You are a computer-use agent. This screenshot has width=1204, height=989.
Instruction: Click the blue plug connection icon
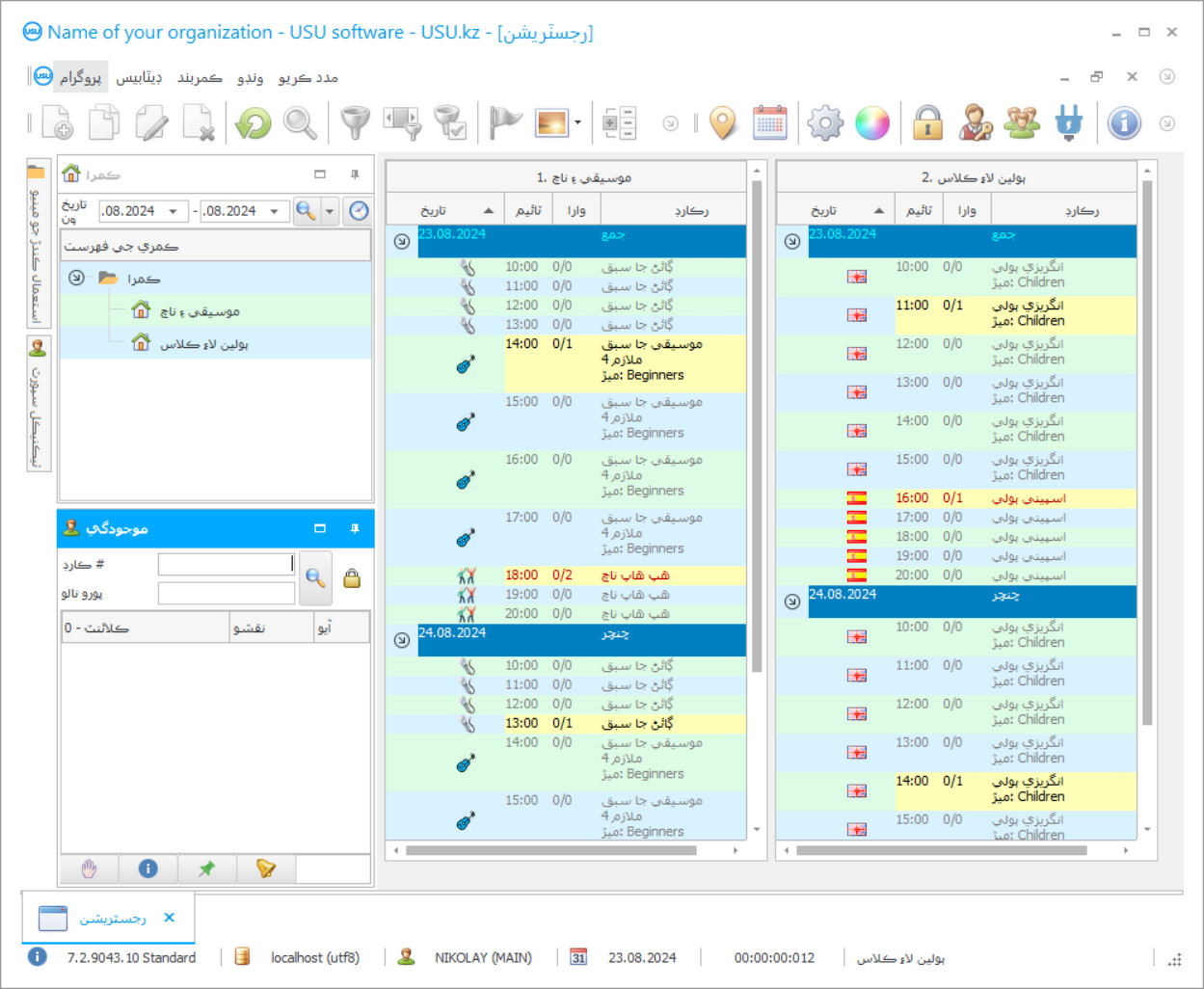click(x=1069, y=123)
